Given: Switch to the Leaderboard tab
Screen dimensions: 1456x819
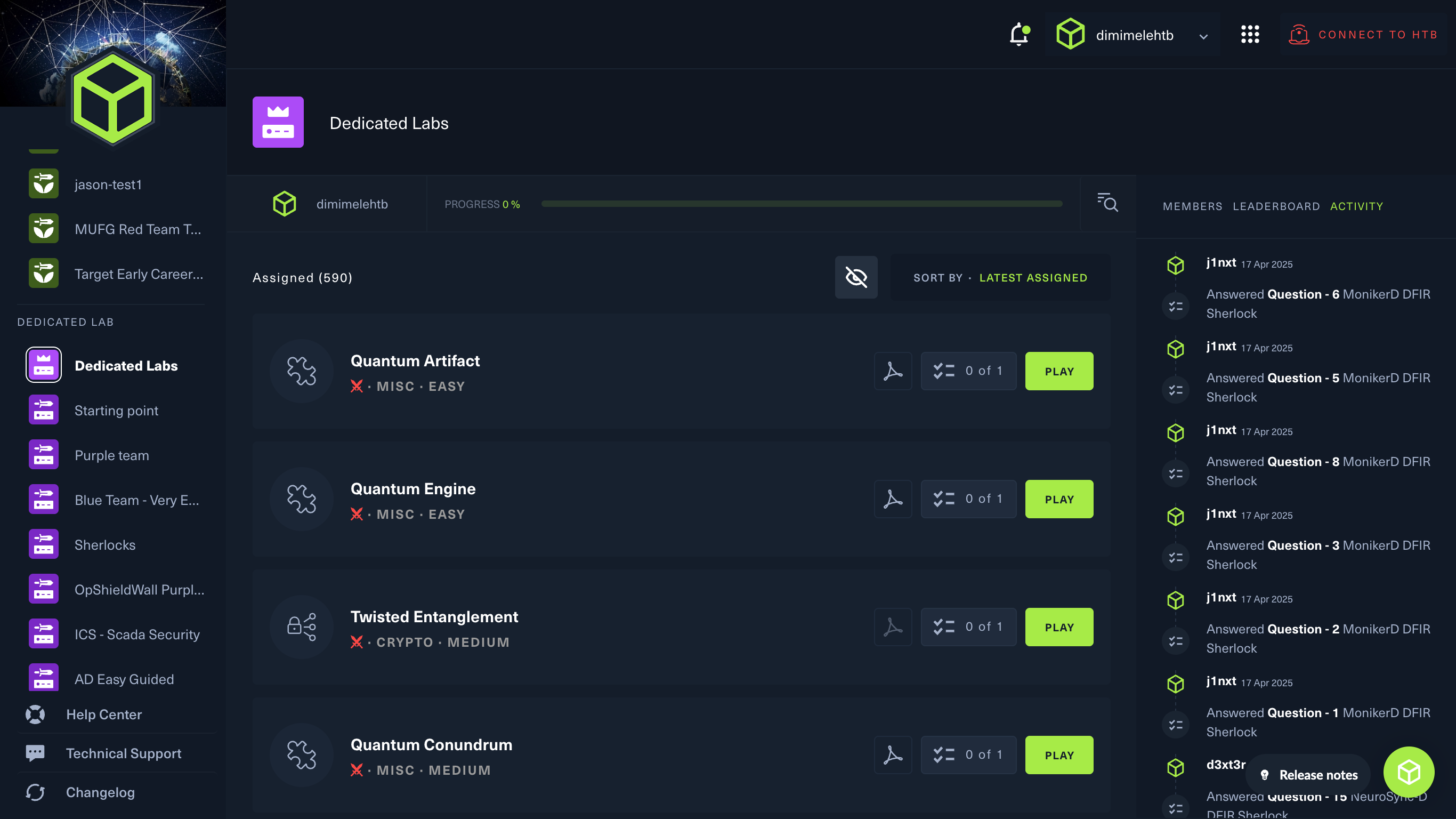Looking at the screenshot, I should pos(1276,206).
